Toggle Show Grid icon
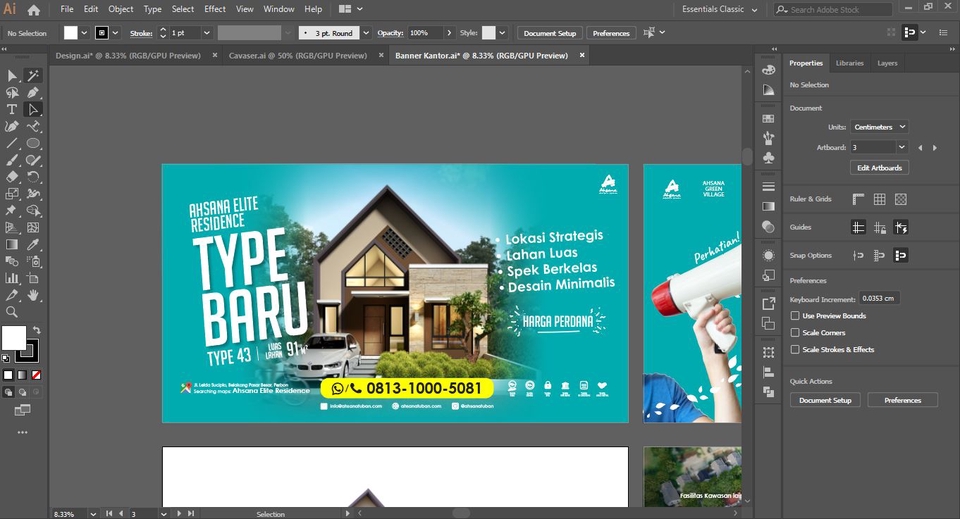The height and width of the screenshot is (519, 960). click(x=880, y=199)
